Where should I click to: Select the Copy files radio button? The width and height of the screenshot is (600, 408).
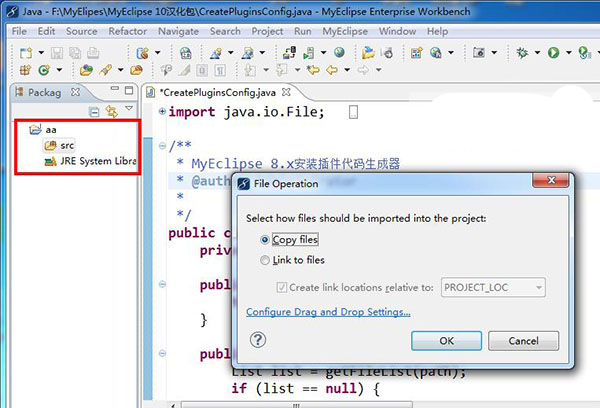pos(264,240)
